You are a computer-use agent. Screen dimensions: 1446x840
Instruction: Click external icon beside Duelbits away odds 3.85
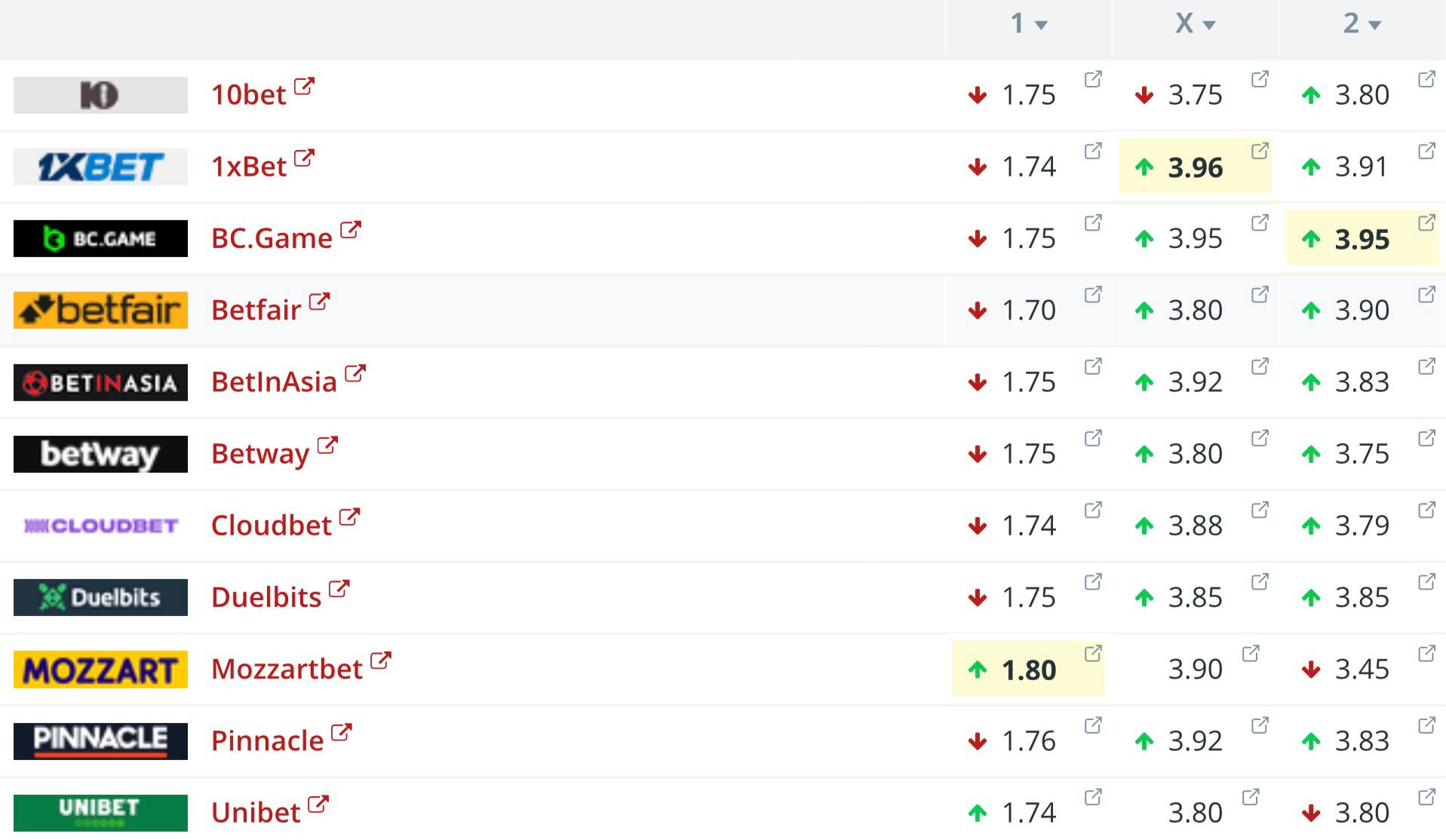(1426, 581)
